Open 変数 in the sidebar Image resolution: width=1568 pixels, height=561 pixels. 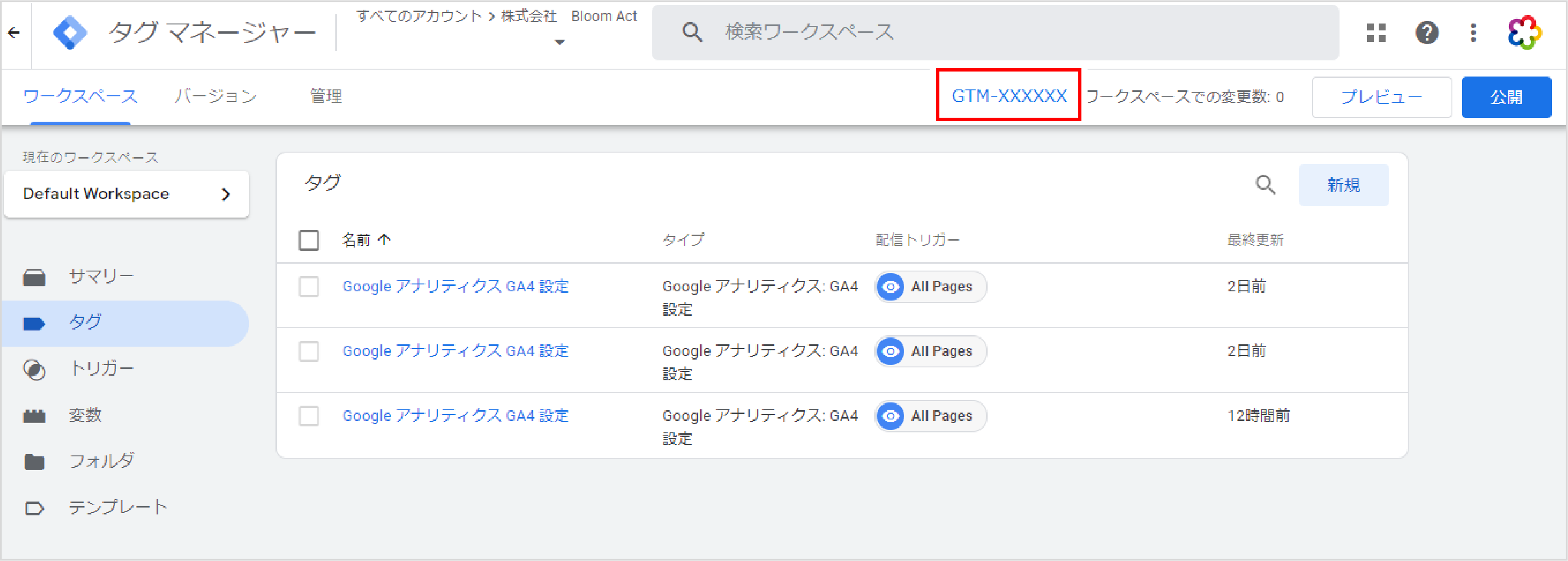[x=85, y=415]
